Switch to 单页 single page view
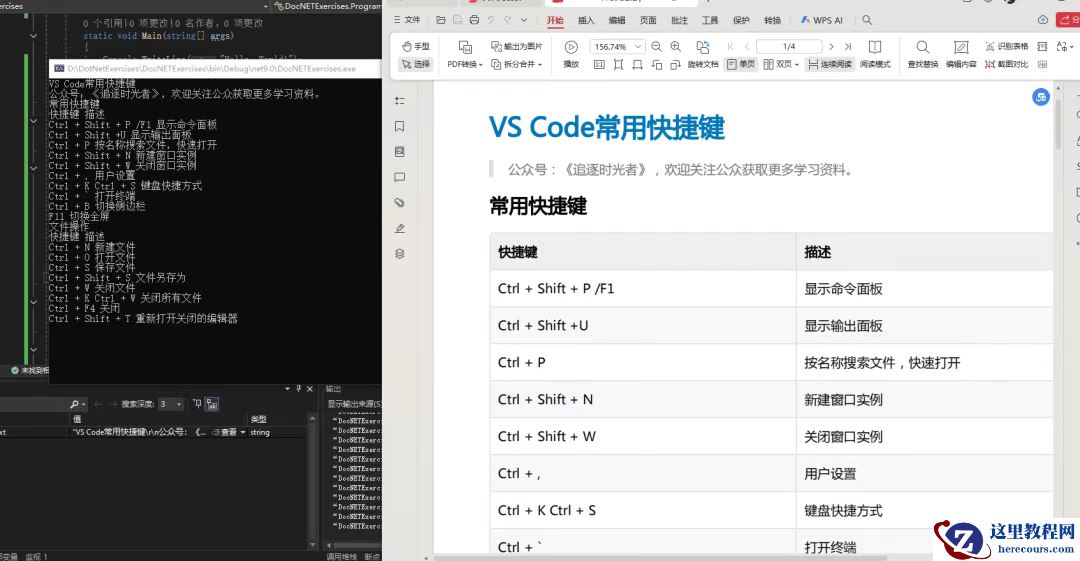 click(740, 64)
